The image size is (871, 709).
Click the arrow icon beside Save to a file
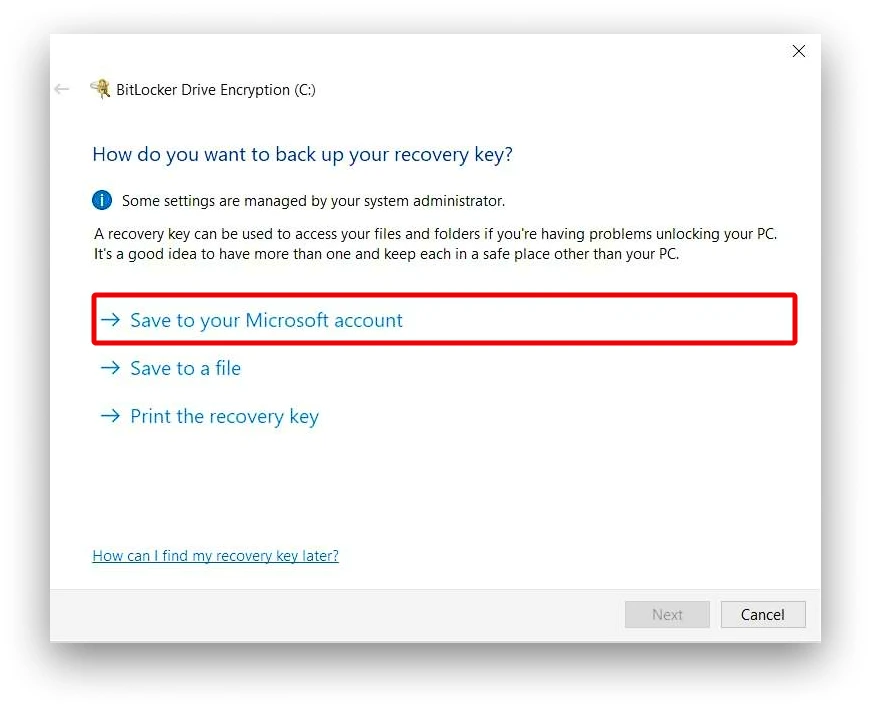click(110, 368)
